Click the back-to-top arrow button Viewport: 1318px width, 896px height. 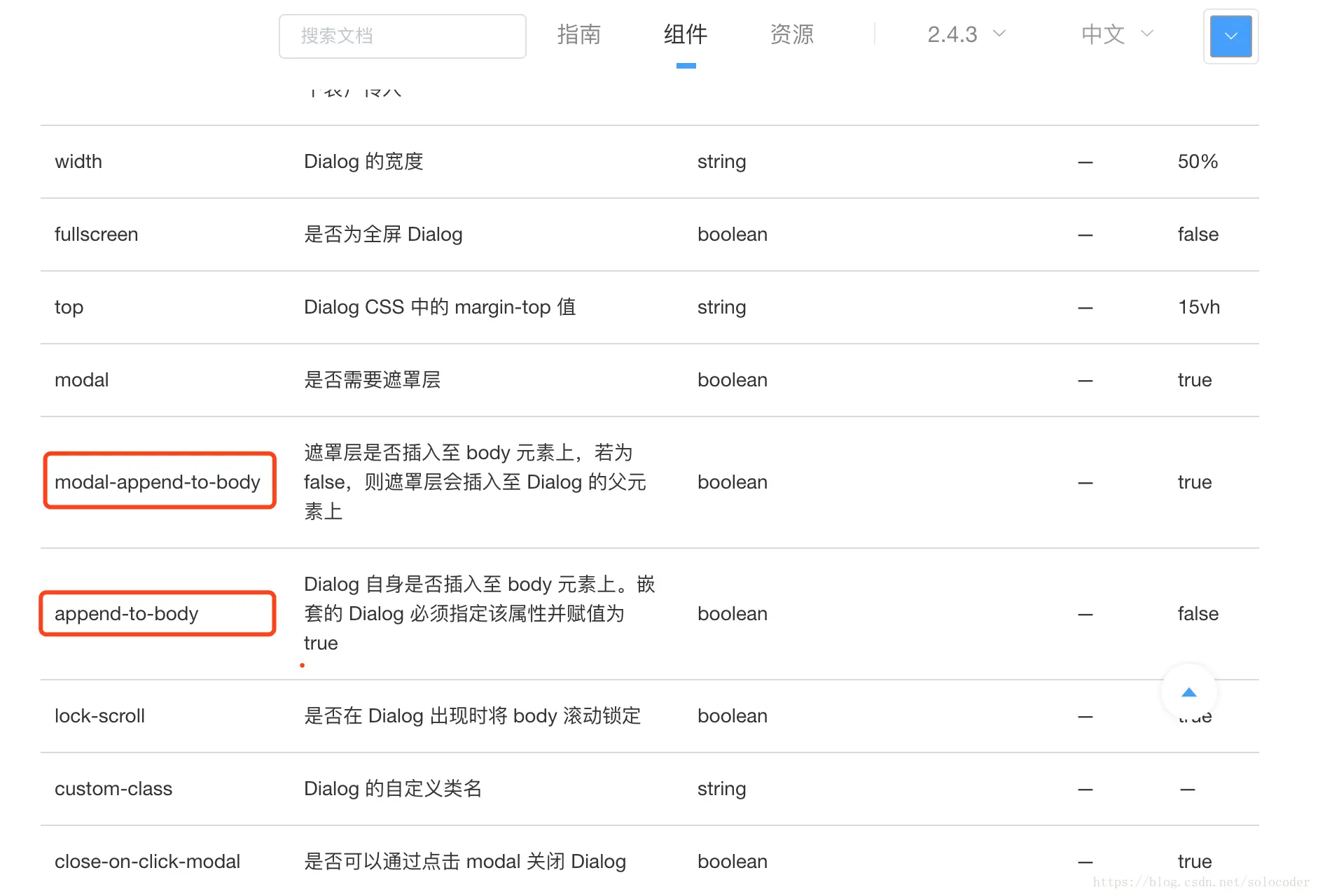pos(1188,692)
